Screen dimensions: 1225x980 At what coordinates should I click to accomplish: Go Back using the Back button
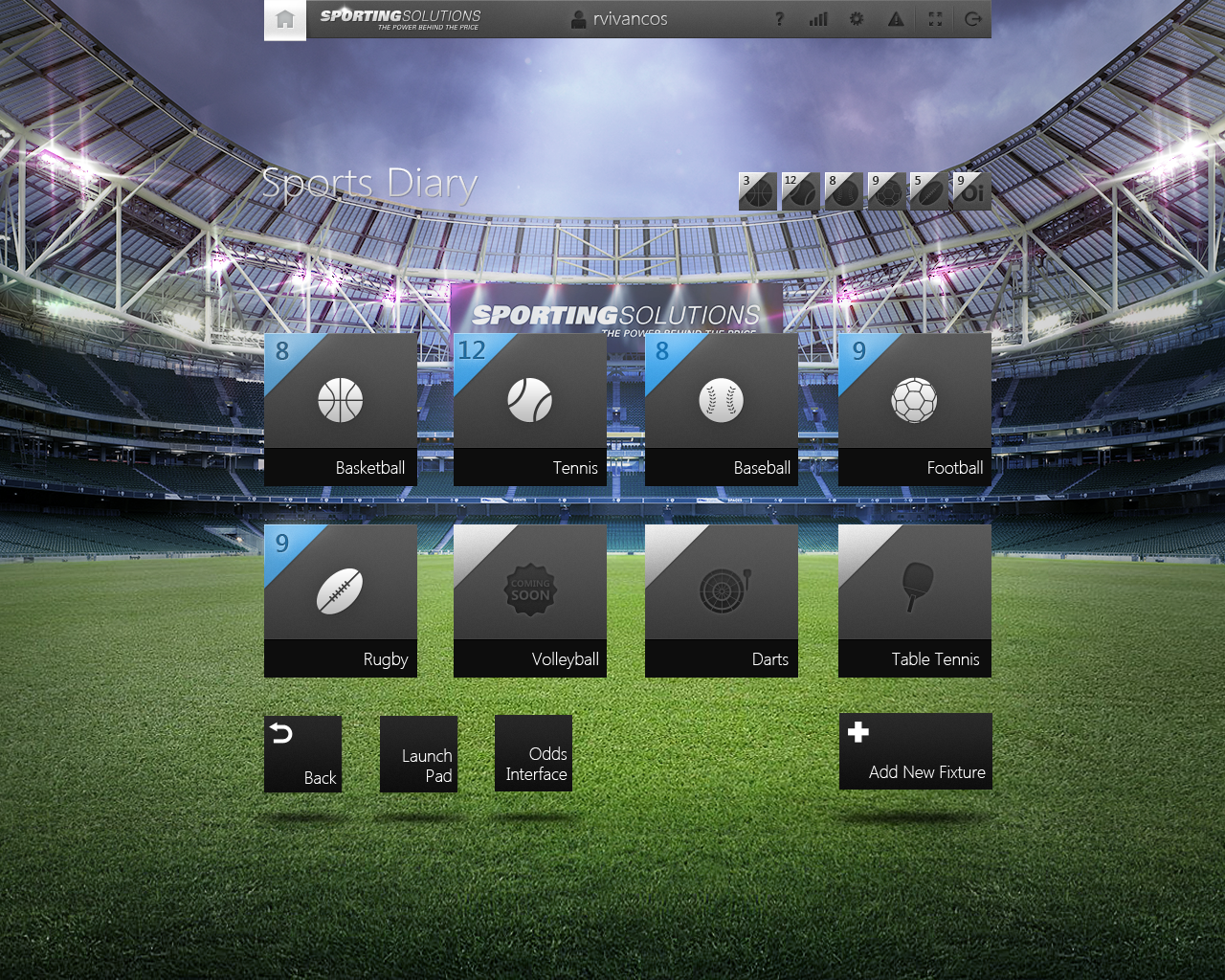[302, 754]
